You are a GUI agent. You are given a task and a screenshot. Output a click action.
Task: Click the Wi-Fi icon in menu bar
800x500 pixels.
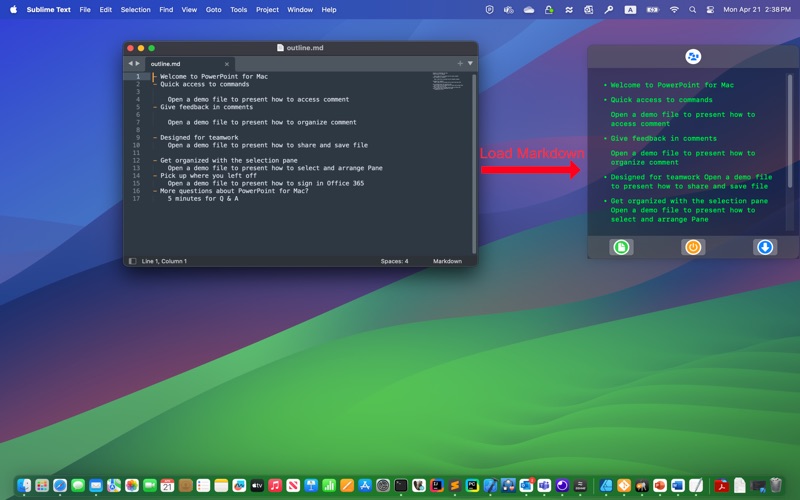(674, 10)
